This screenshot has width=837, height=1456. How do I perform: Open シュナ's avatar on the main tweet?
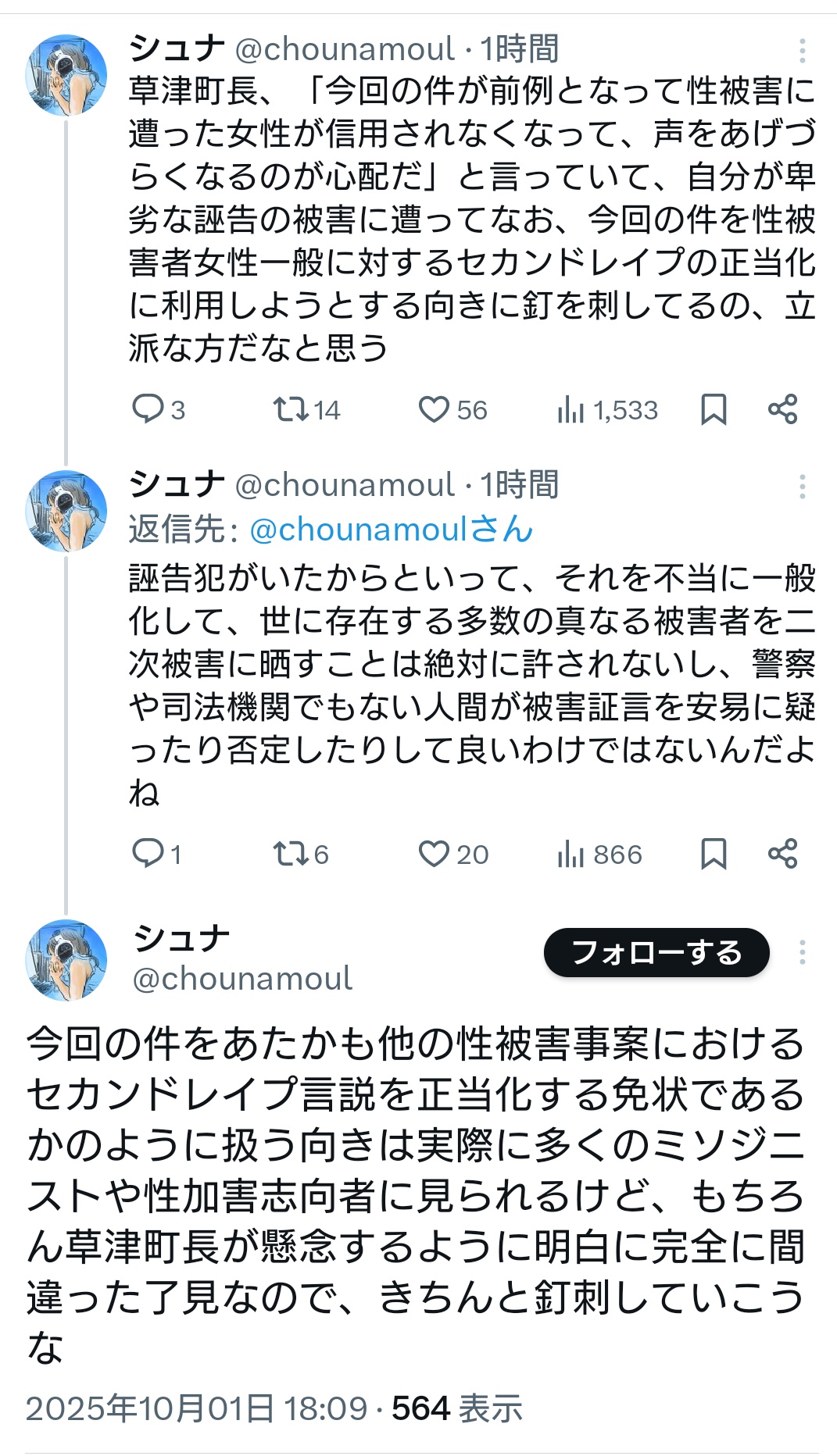66,960
